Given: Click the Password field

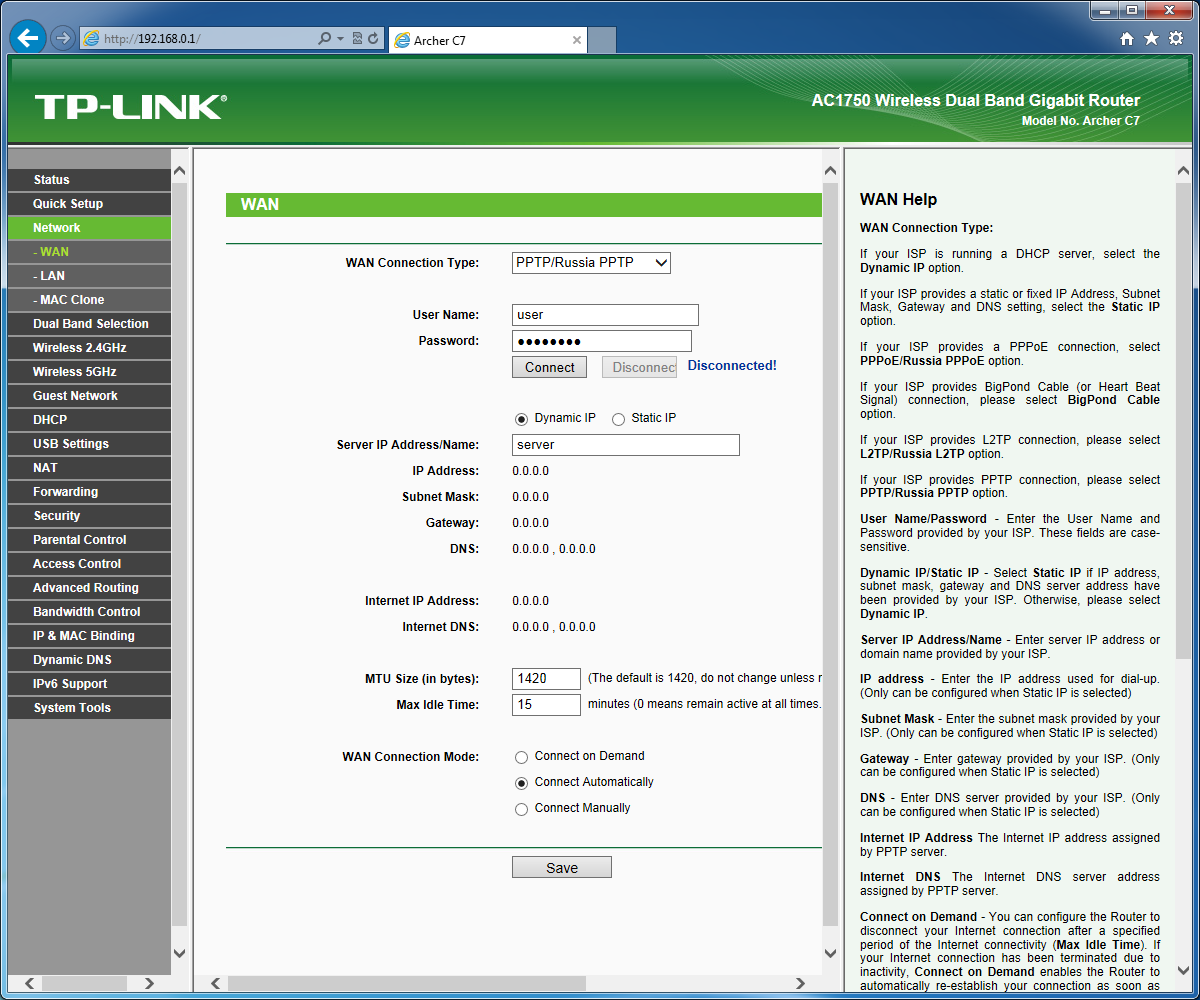Looking at the screenshot, I should click(x=602, y=341).
